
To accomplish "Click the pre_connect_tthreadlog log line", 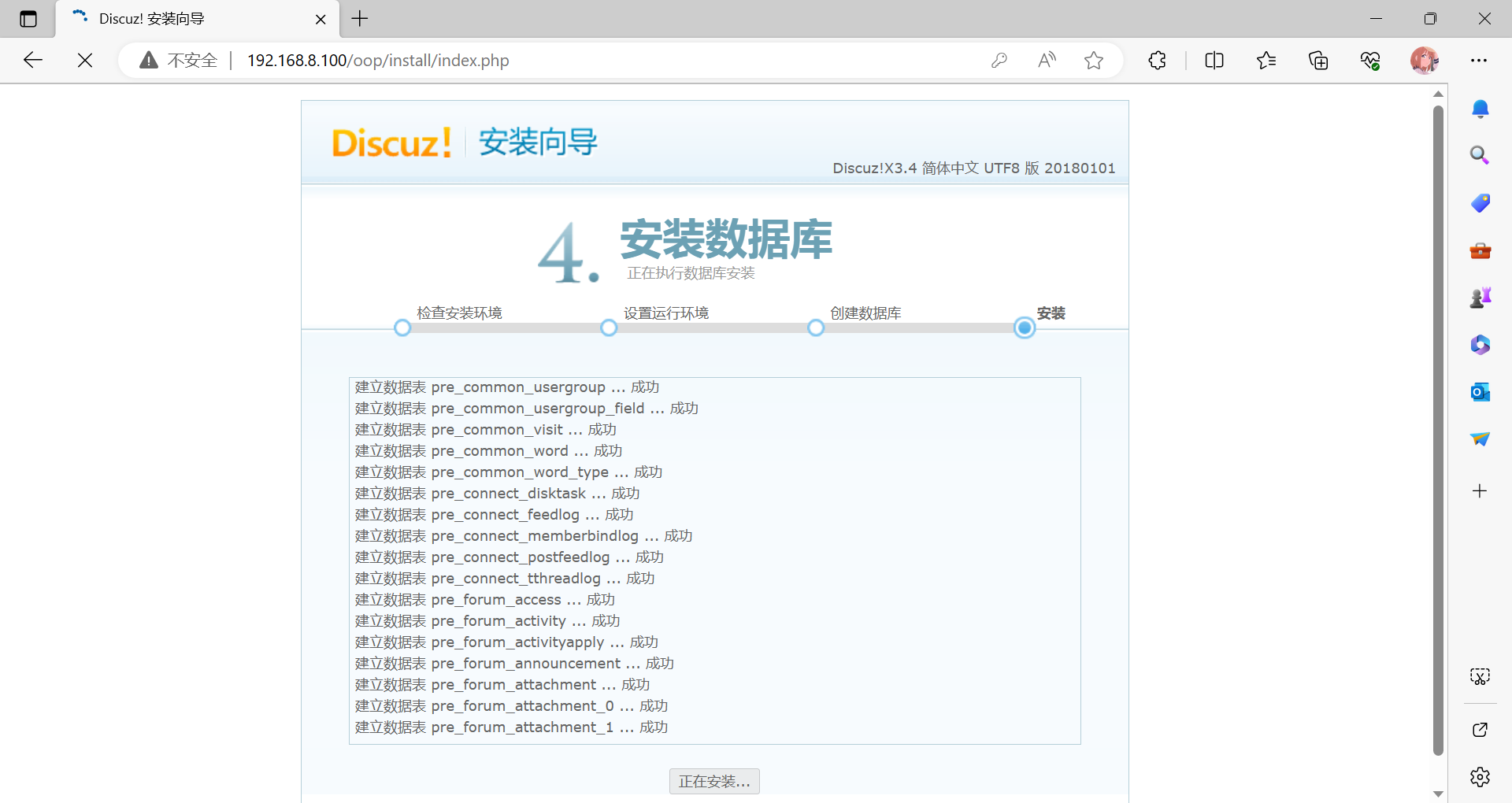I will tap(505, 578).
